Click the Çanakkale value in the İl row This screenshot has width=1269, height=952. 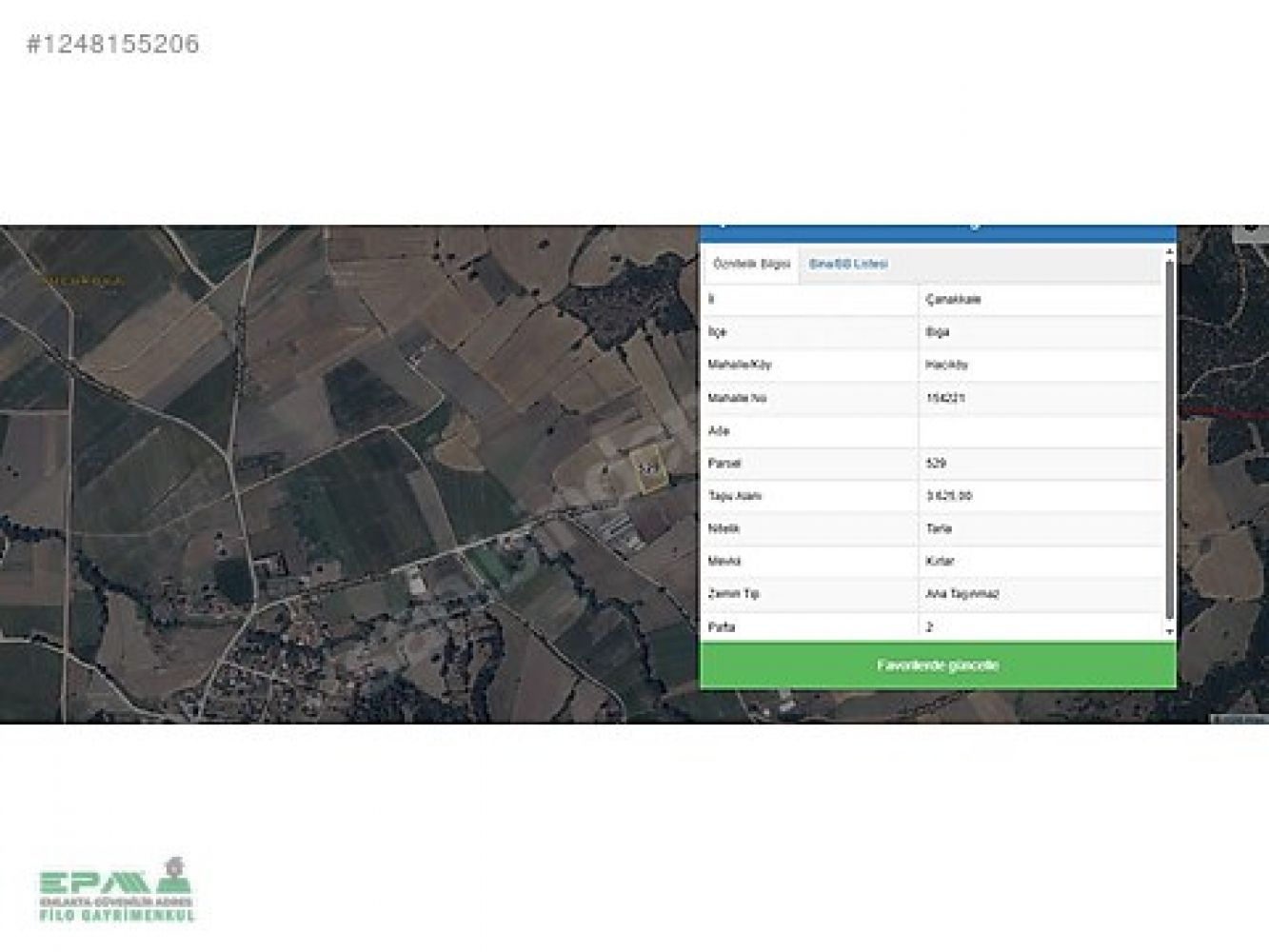pyautogui.click(x=953, y=299)
